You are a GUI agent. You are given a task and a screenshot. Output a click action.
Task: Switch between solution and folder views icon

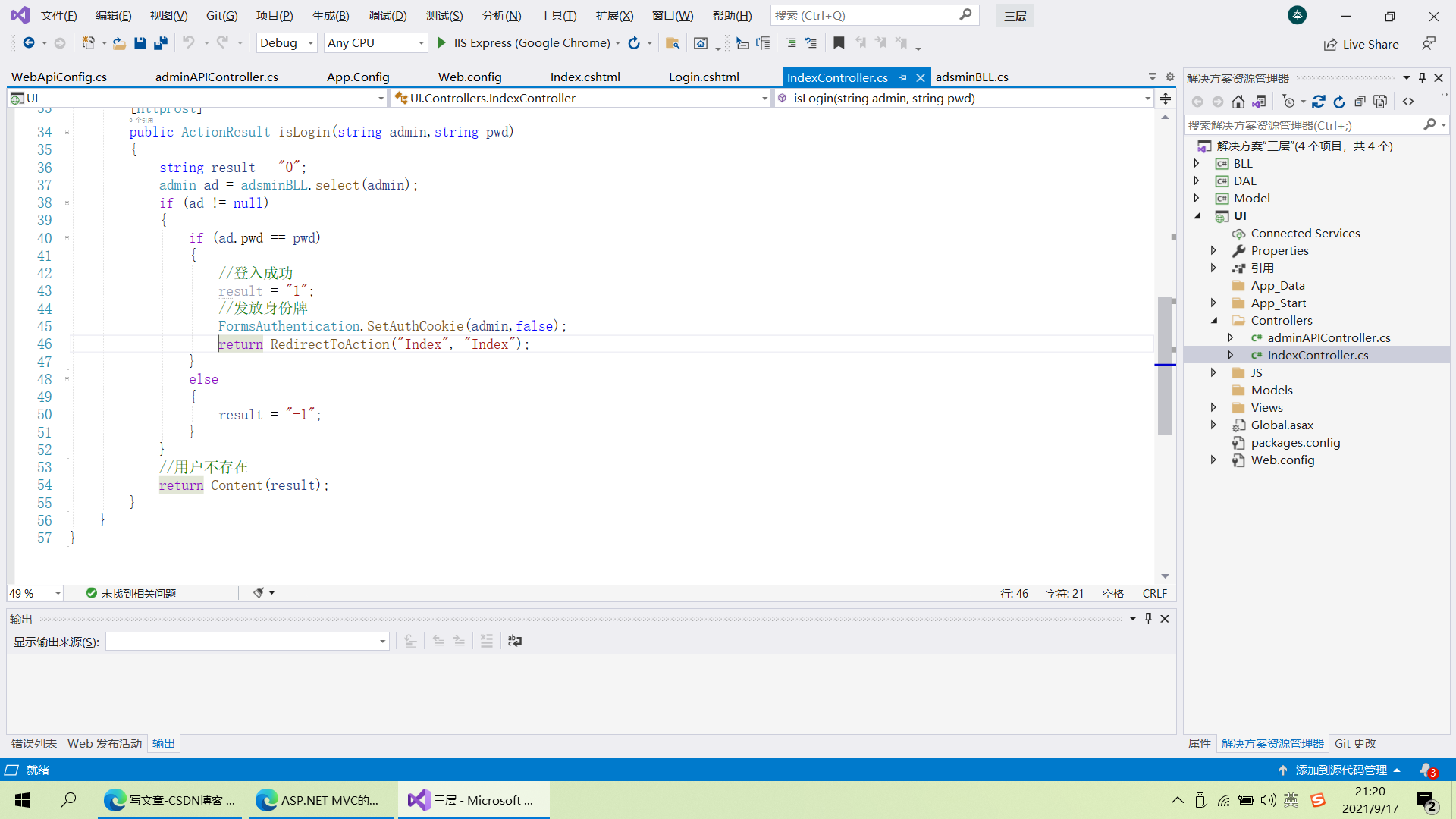1259,102
